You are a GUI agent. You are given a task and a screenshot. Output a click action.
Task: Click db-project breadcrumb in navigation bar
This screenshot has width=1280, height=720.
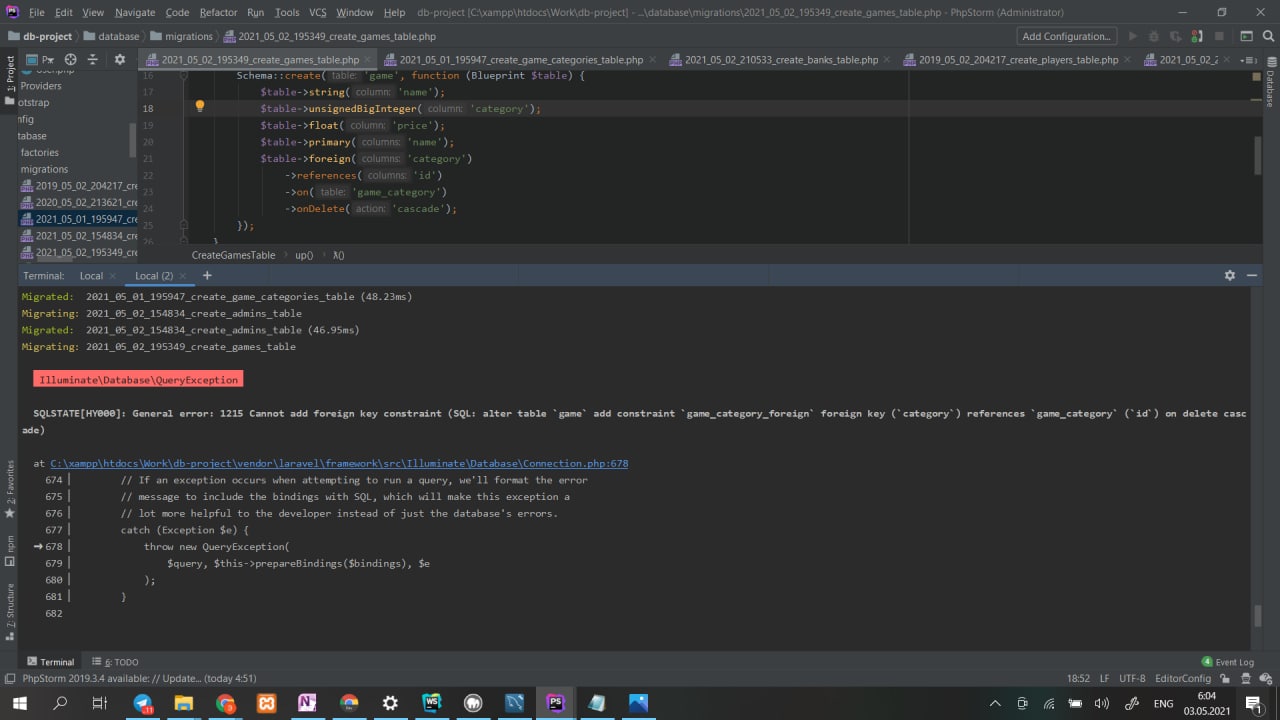pos(40,36)
